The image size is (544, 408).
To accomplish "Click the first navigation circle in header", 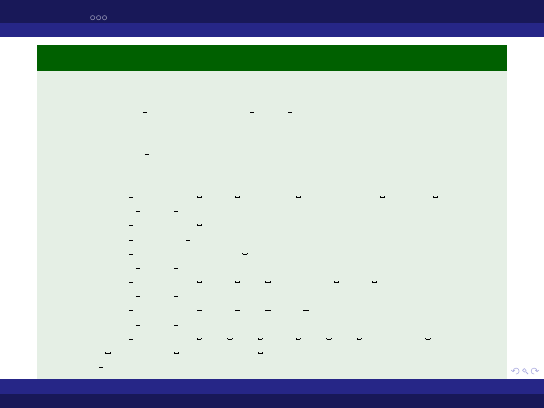I will coord(92,17).
